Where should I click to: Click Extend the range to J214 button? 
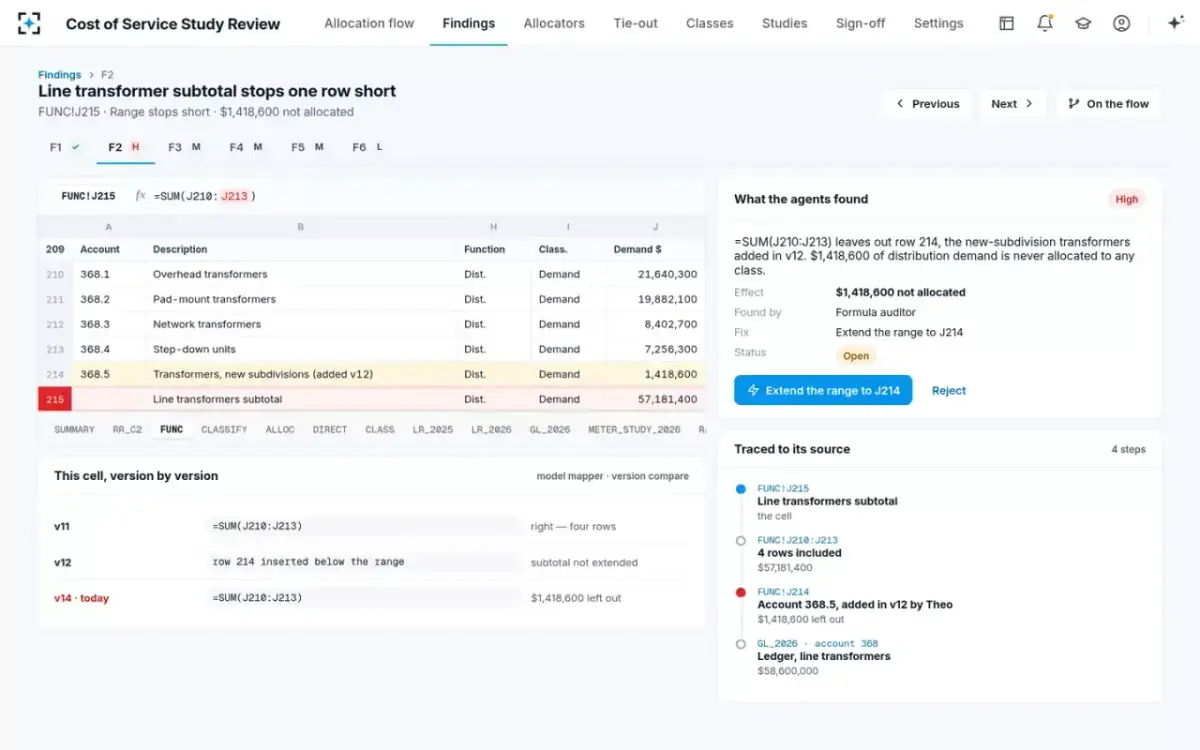click(x=823, y=390)
